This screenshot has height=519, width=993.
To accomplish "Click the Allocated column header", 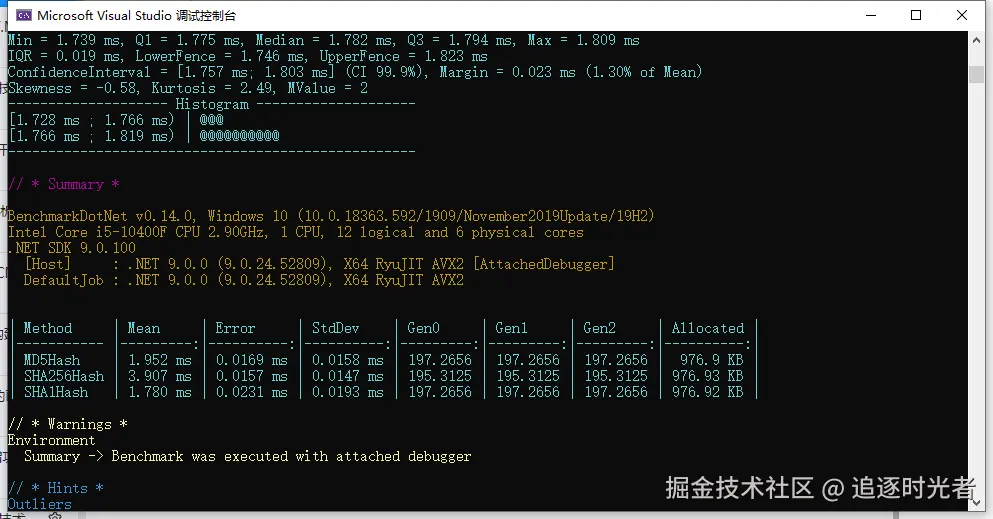I will (707, 328).
